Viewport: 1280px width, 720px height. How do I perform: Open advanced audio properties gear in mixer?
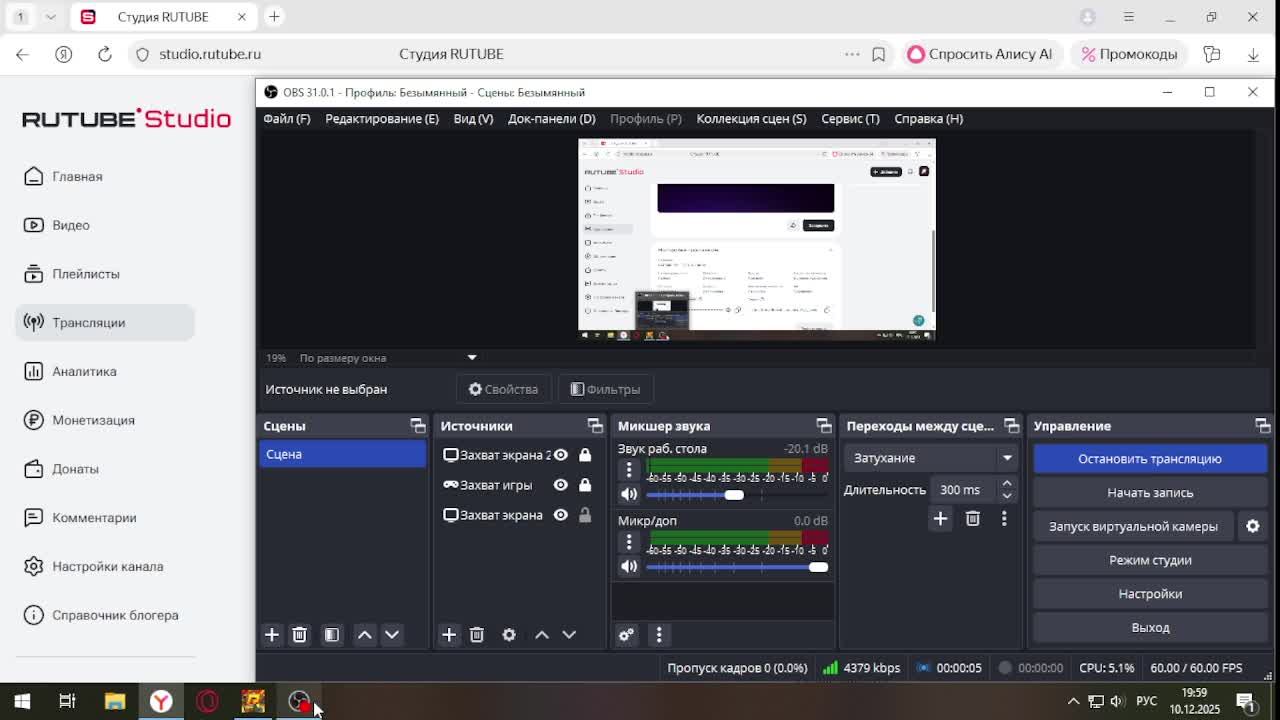626,635
